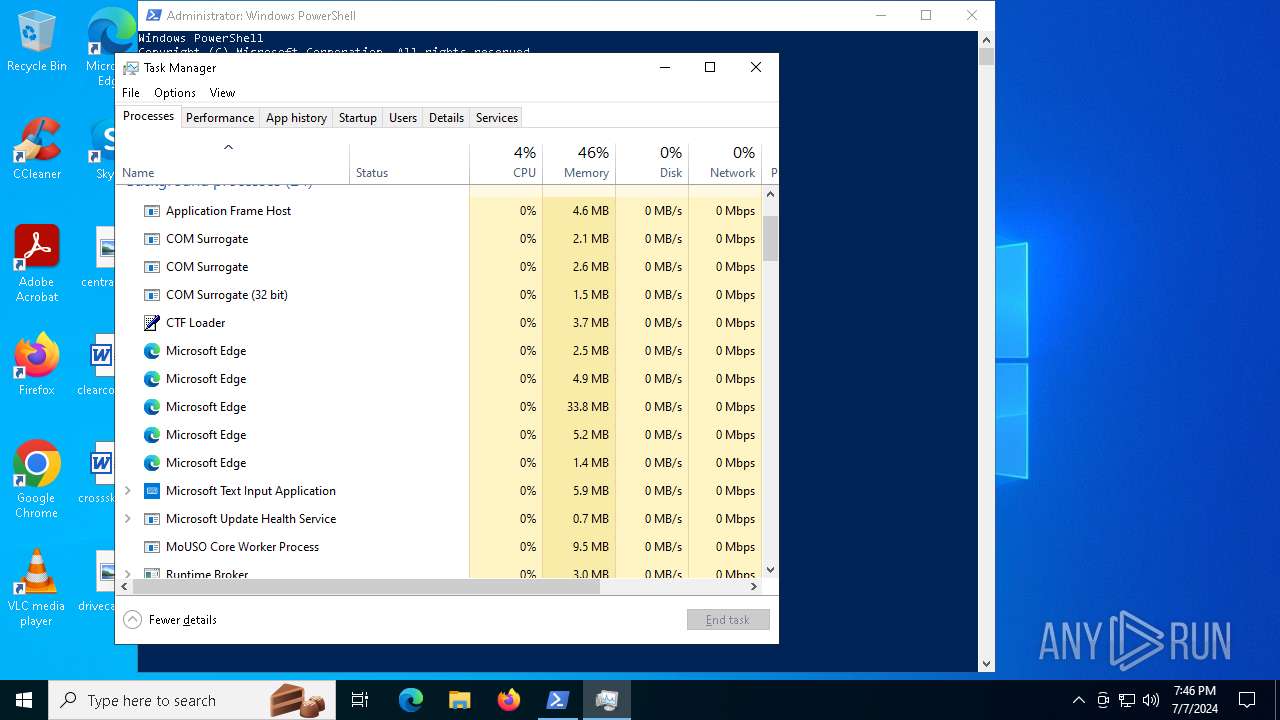The height and width of the screenshot is (720, 1280).
Task: Switch to the Details tab
Action: [x=446, y=118]
